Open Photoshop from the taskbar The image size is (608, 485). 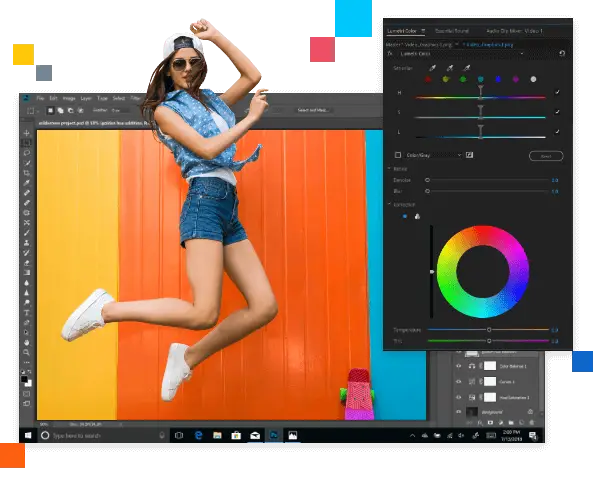coord(273,436)
